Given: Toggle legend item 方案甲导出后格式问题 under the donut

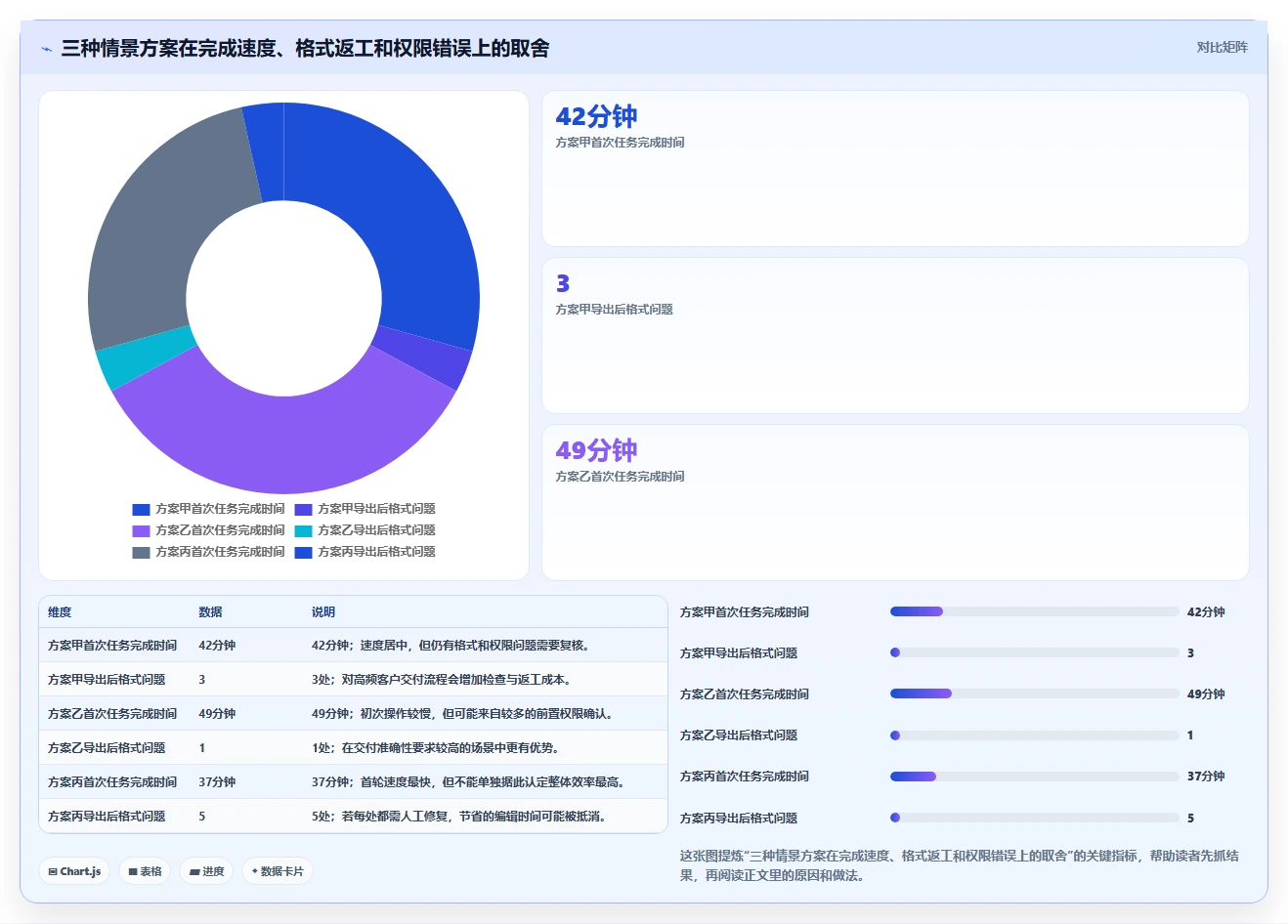Looking at the screenshot, I should point(365,509).
